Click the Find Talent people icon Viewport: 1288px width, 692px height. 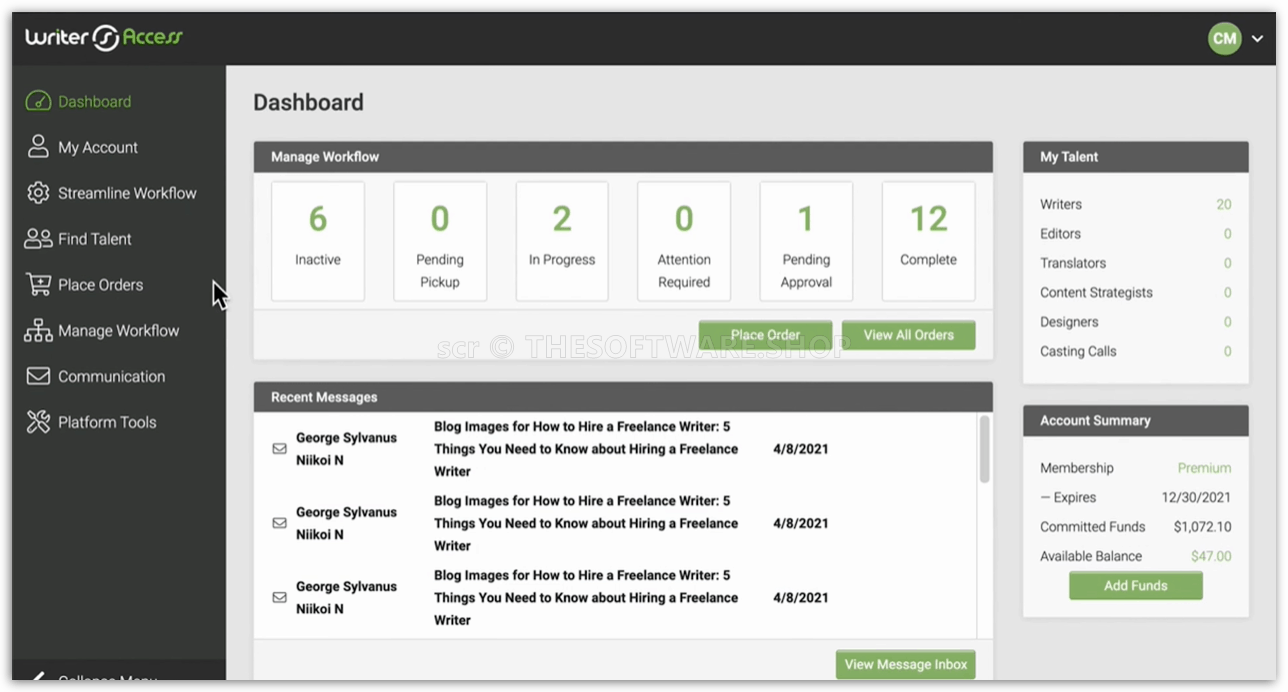coord(38,239)
